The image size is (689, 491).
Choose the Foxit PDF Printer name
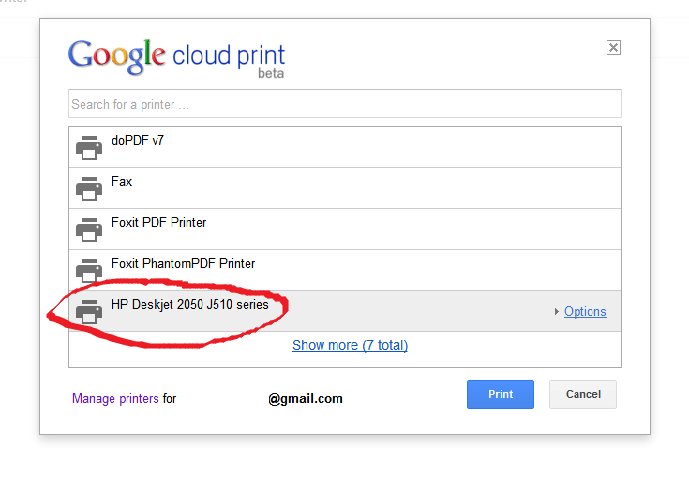158,222
